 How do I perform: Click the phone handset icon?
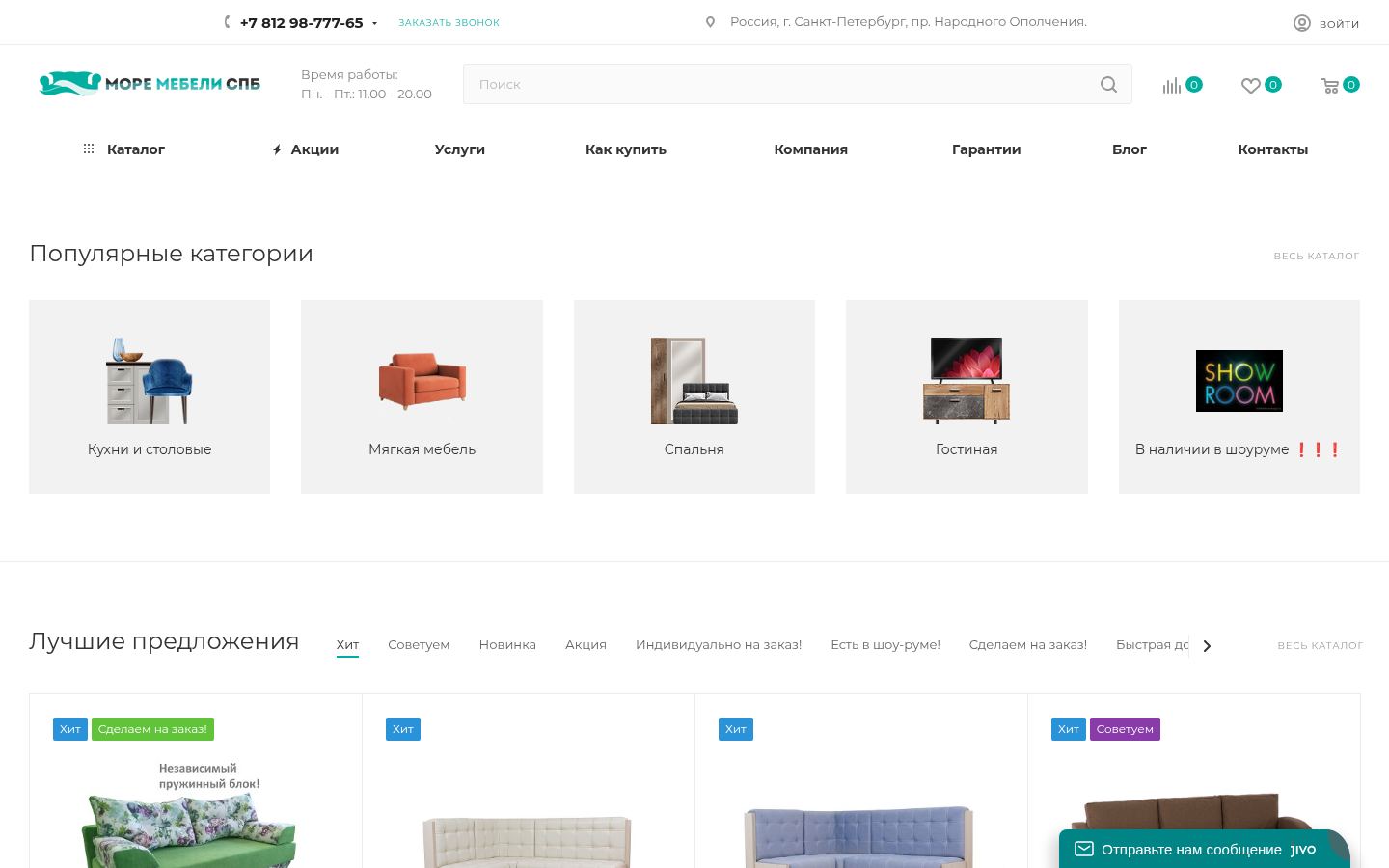(227, 22)
